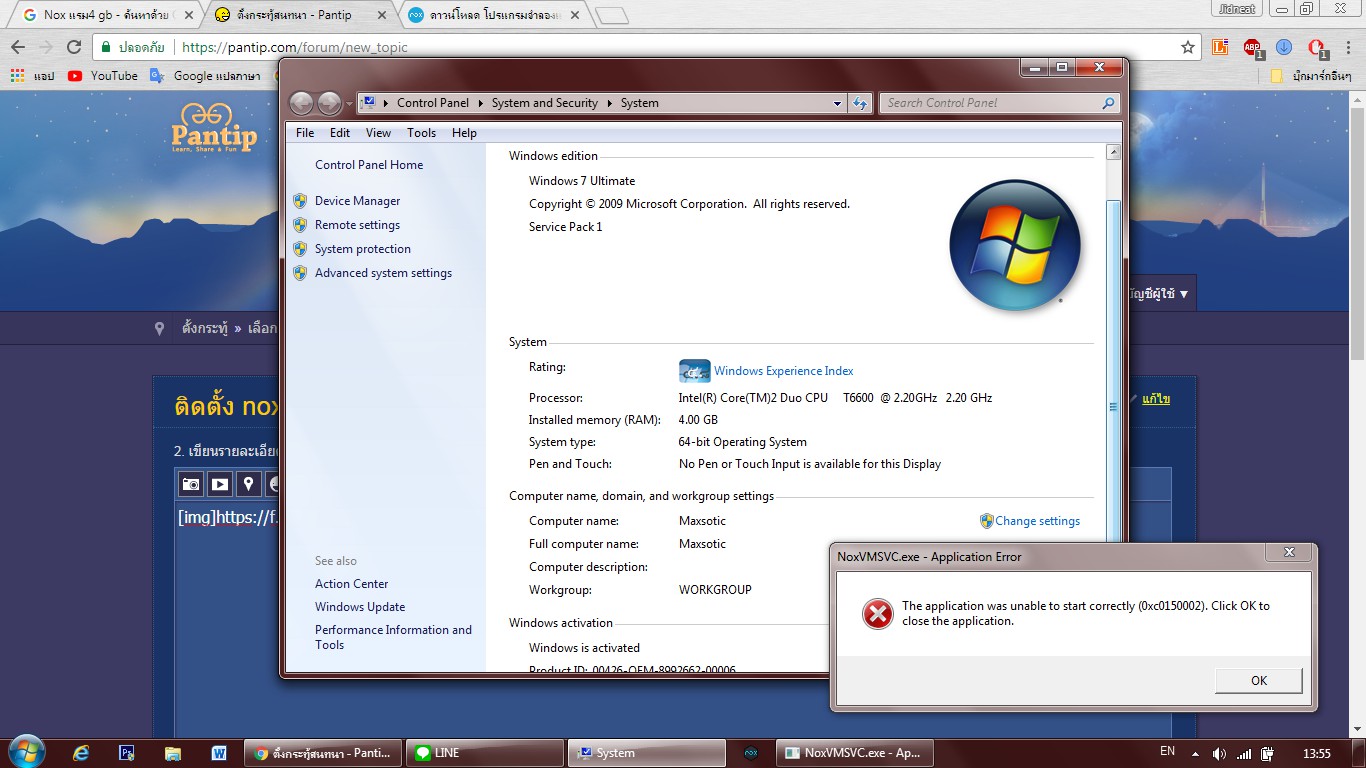Bookmark this page with the star icon

1188,47
